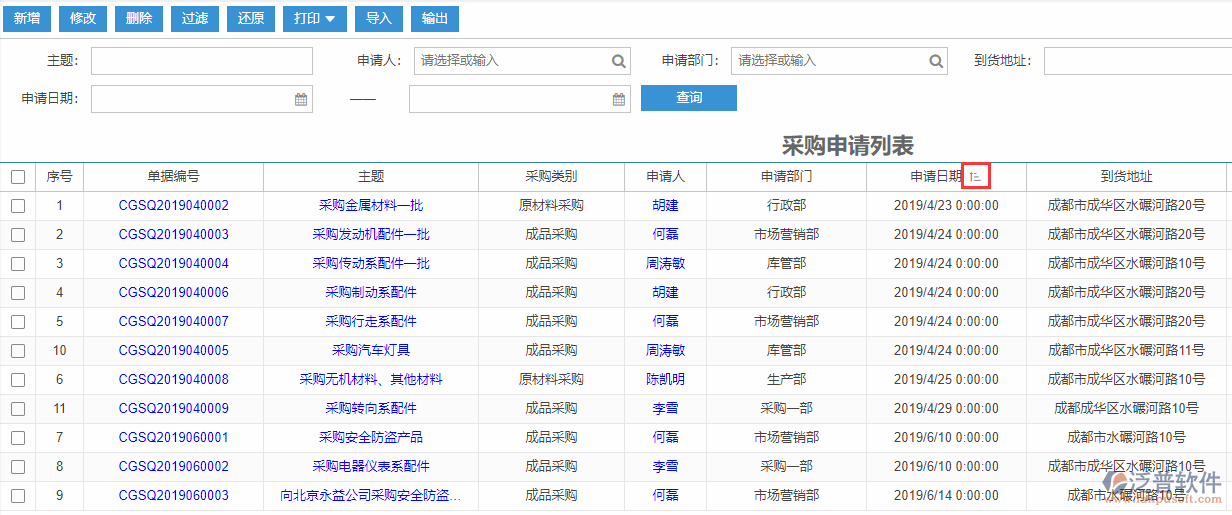Screen dimensions: 1232x515
Task: Open document link CGSQ2019040005
Action: coord(174,351)
